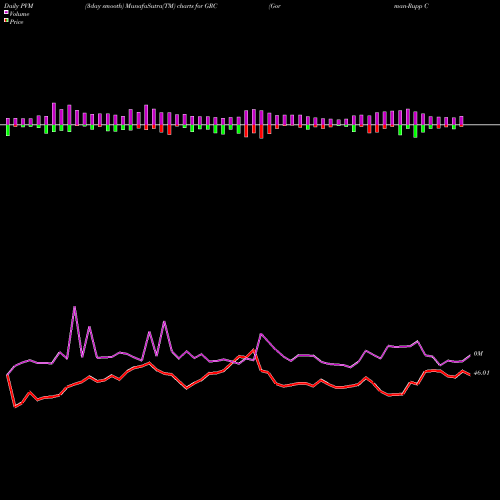Viewport: 500px width, 500px height.
Task: Click the highest magenta volume line peak
Action: 74,307
